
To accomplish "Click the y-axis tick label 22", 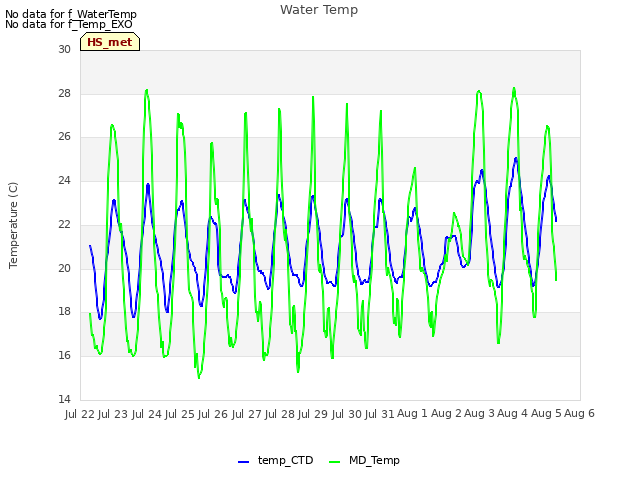I will (x=64, y=224).
